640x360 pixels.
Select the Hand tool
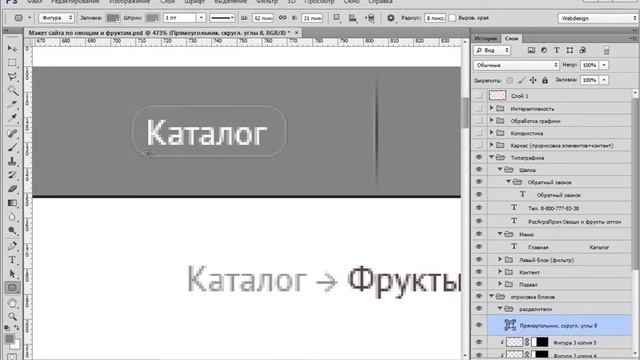pyautogui.click(x=12, y=303)
